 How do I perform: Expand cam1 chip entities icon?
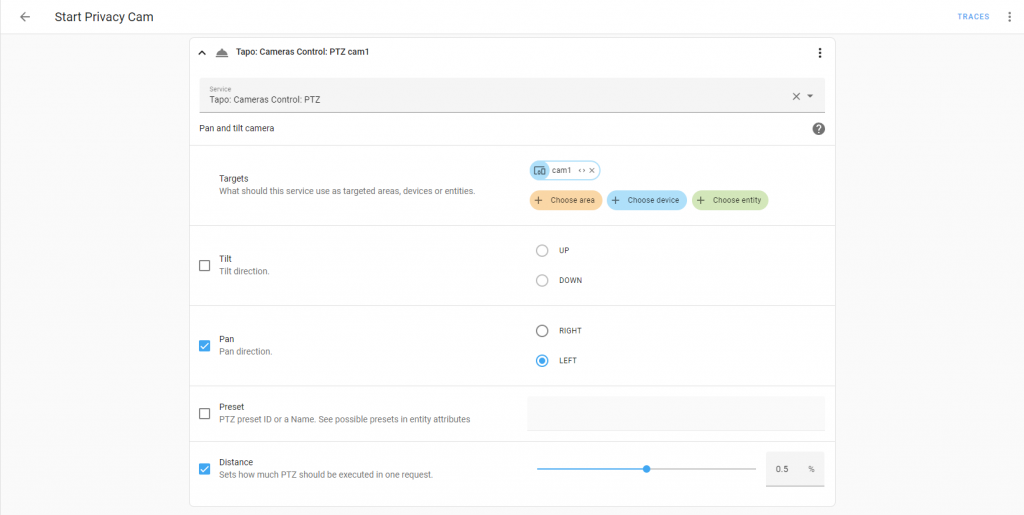581,171
